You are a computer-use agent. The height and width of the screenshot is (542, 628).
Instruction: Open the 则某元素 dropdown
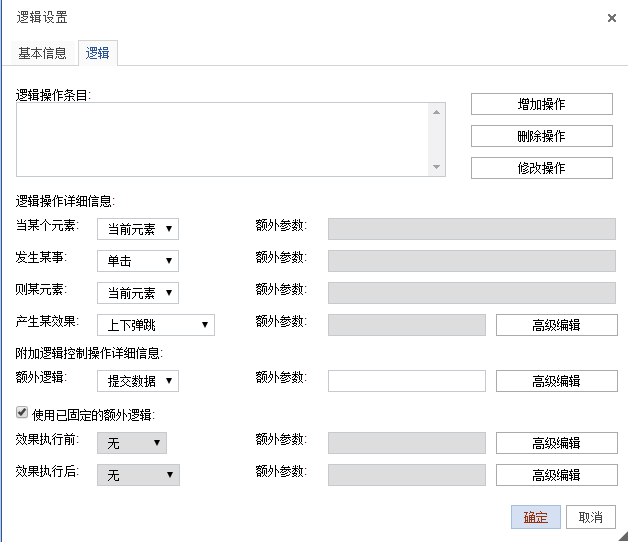(138, 293)
